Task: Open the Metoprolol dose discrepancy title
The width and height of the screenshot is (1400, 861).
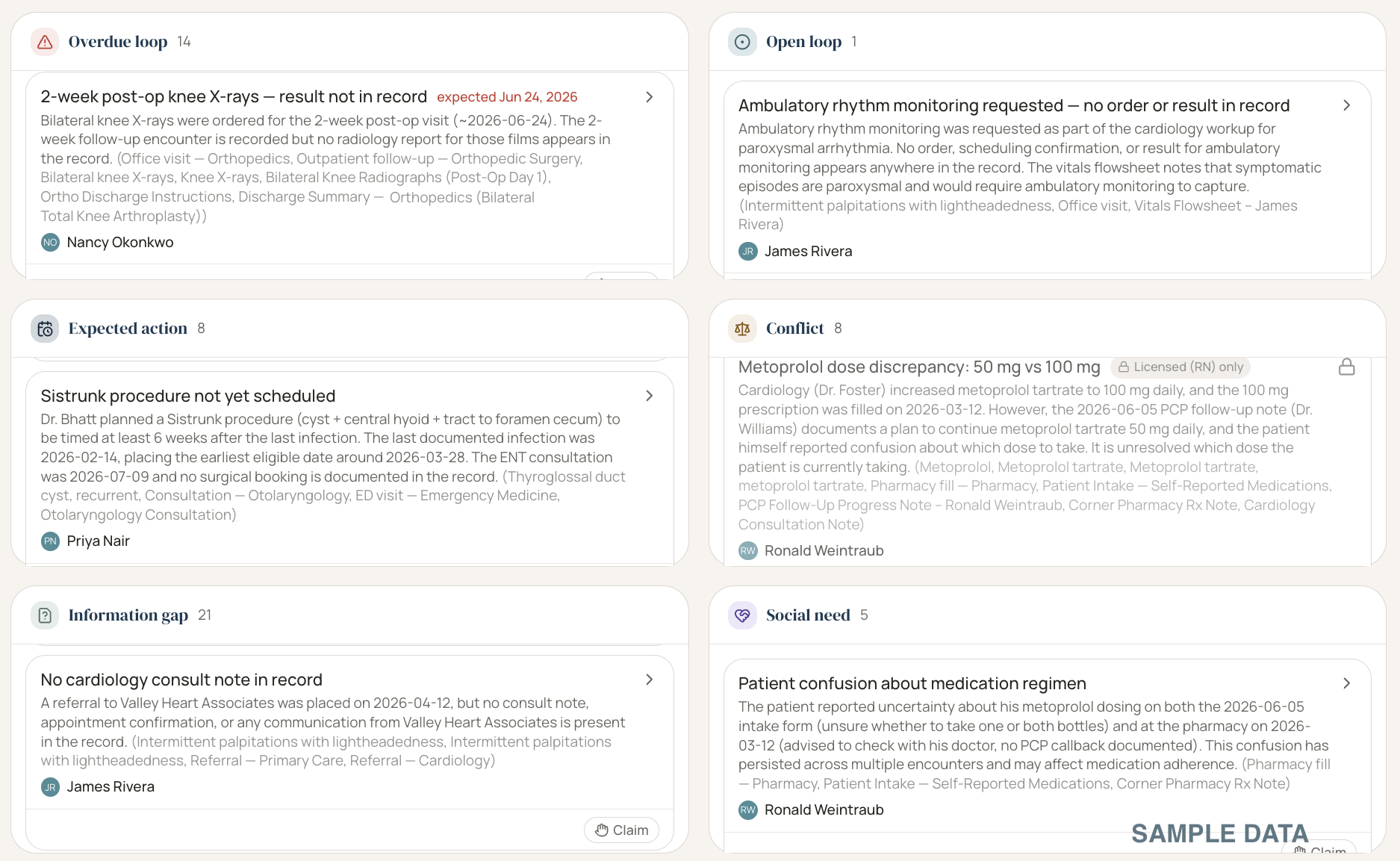Action: coord(919,367)
